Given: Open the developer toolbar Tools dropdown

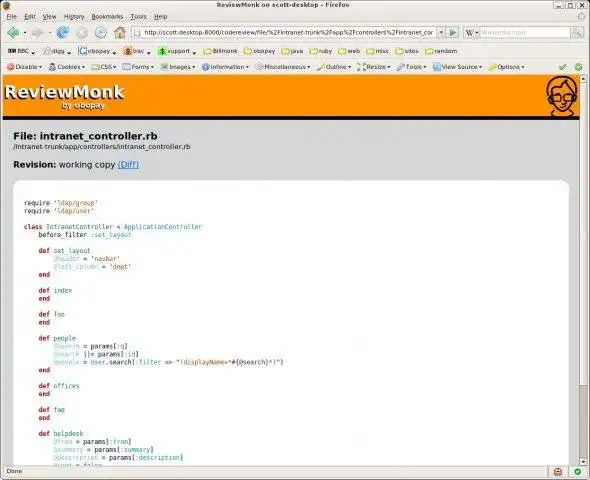Looking at the screenshot, I should click(x=411, y=67).
